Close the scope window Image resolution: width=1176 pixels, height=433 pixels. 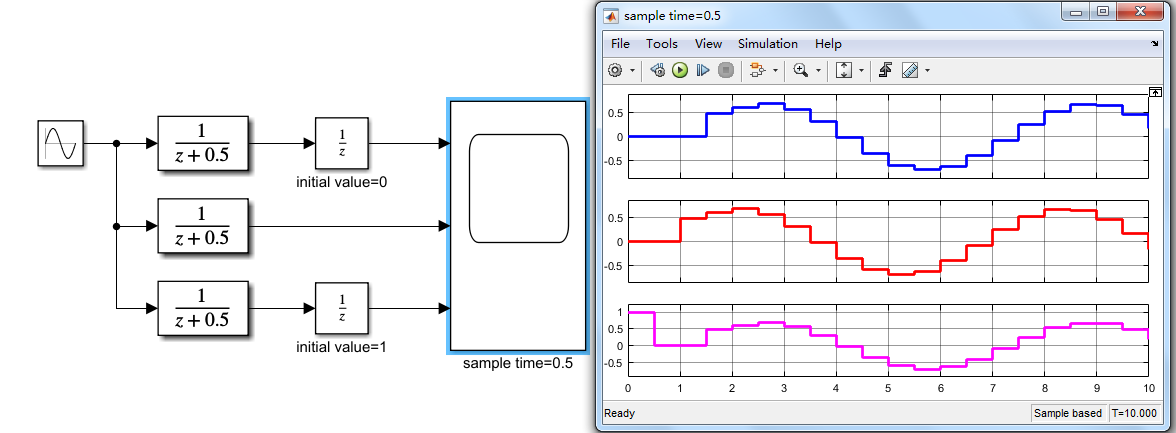[1141, 11]
